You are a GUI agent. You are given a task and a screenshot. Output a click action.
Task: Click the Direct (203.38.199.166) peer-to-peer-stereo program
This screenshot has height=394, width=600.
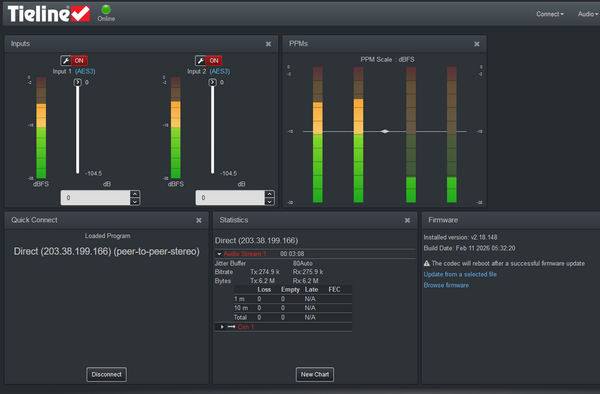coord(107,252)
